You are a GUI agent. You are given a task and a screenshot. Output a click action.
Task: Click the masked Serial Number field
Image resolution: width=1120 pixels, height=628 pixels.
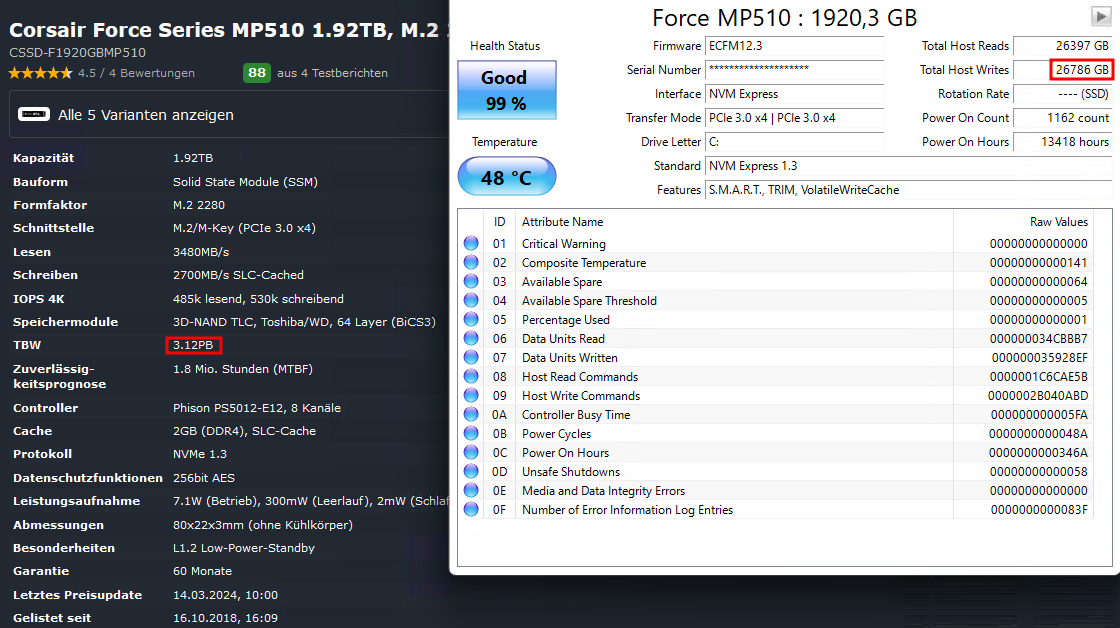point(794,70)
